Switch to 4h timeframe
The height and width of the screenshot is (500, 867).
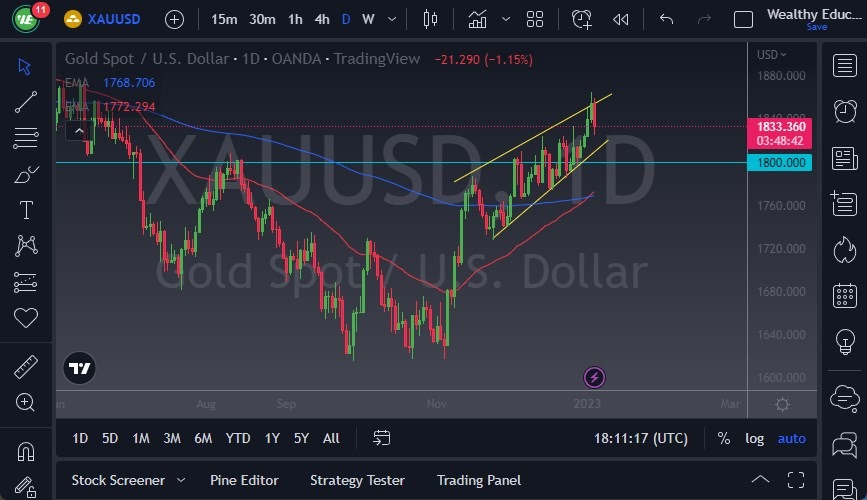[322, 19]
